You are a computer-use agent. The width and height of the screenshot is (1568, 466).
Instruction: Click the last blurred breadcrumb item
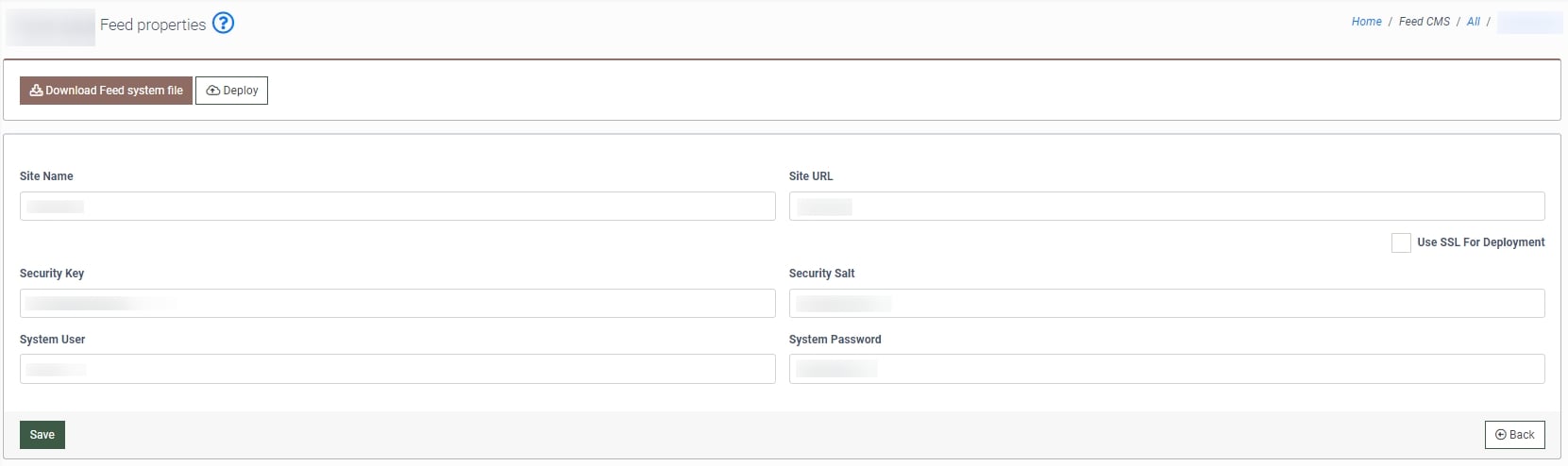(x=1529, y=22)
